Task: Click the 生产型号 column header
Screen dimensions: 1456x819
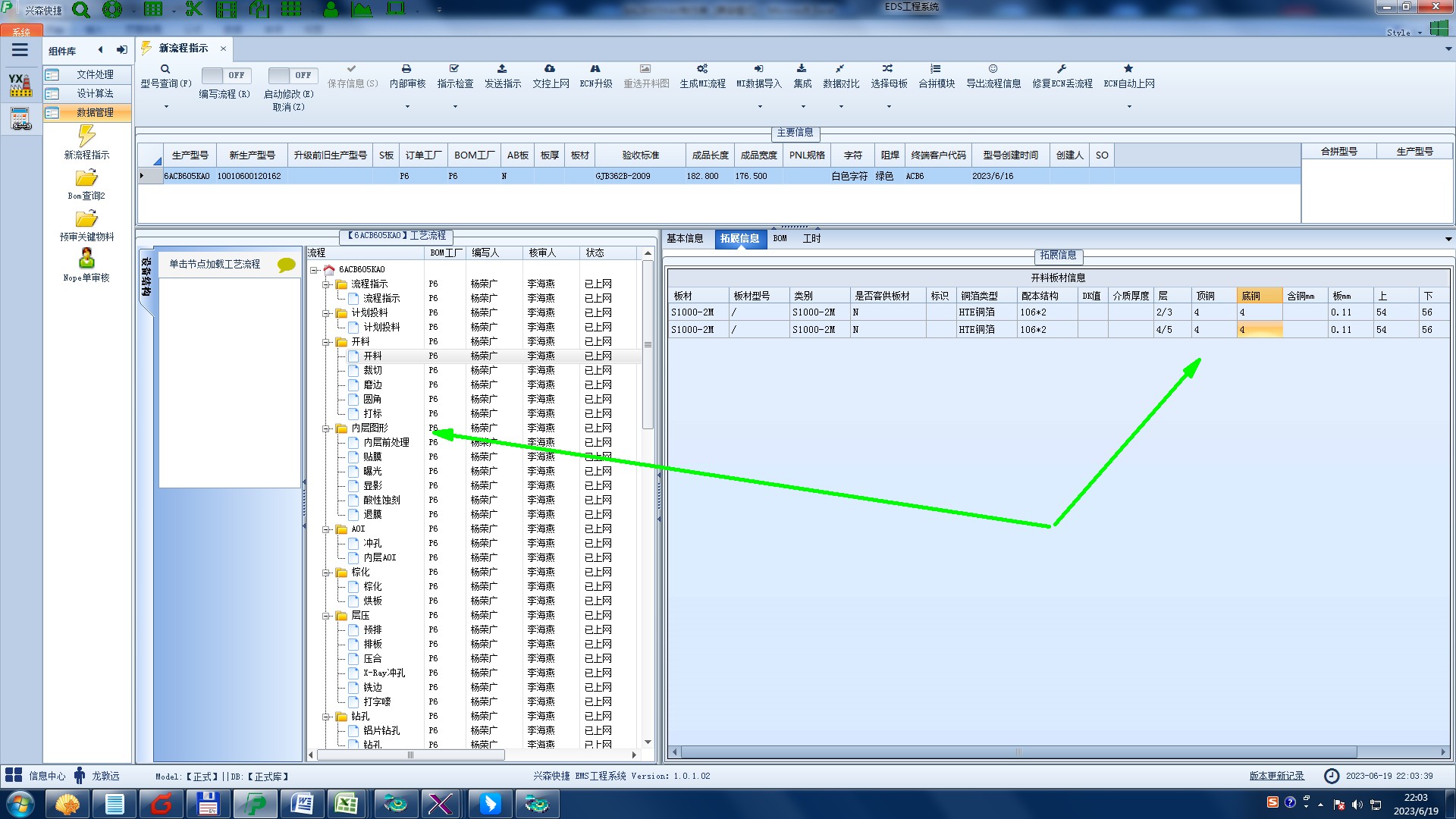Action: click(190, 155)
